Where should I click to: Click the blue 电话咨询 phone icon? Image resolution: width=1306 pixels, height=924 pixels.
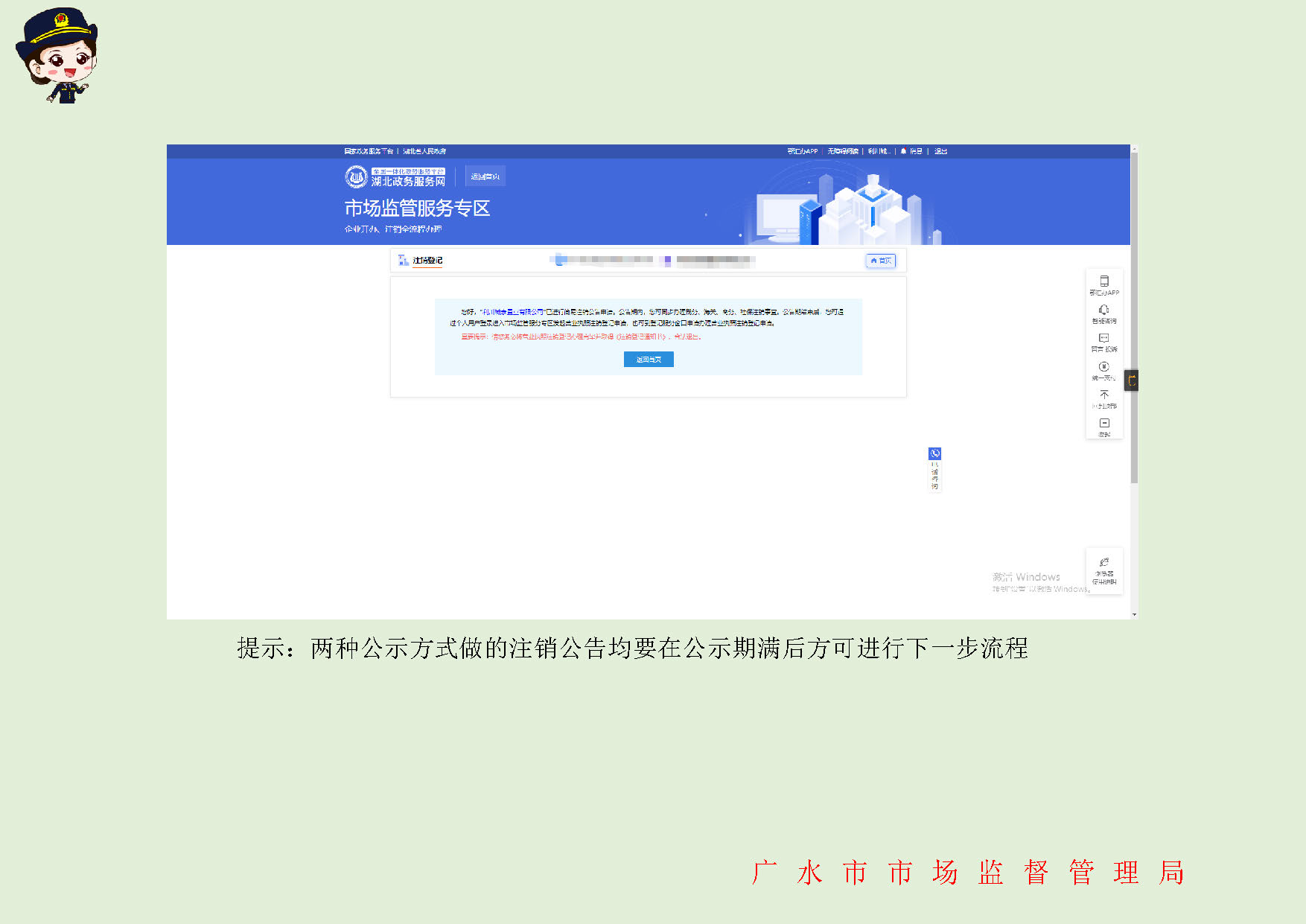(934, 453)
